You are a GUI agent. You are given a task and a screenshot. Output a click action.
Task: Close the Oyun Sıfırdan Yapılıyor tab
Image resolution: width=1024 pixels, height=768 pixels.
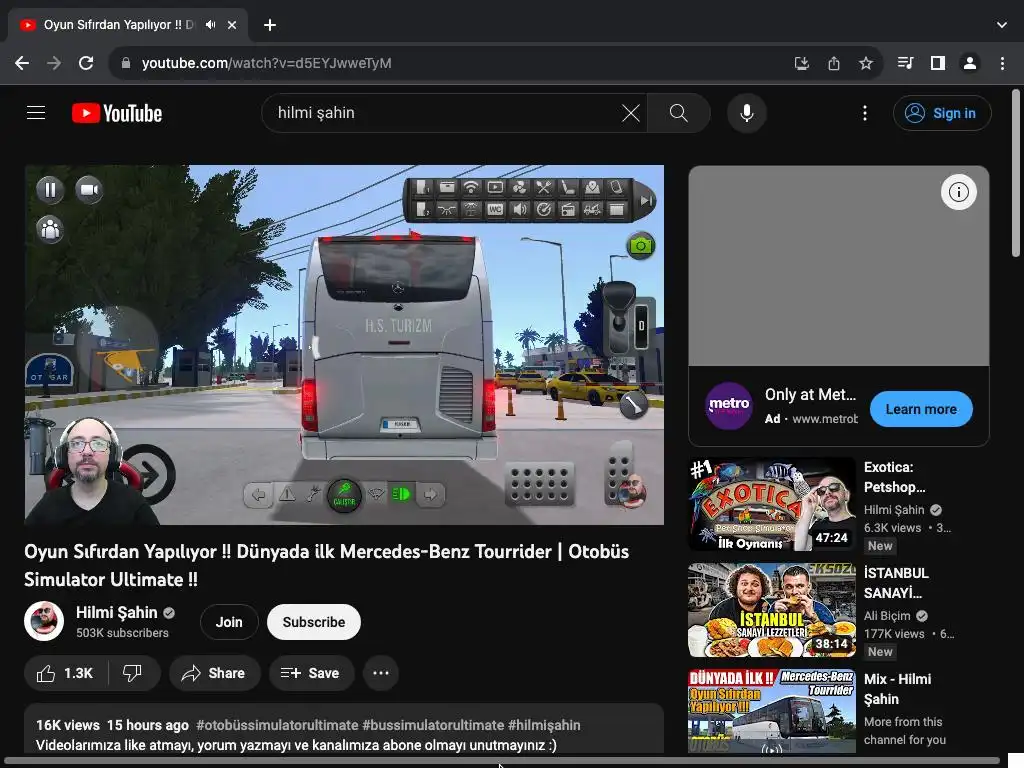[232, 25]
